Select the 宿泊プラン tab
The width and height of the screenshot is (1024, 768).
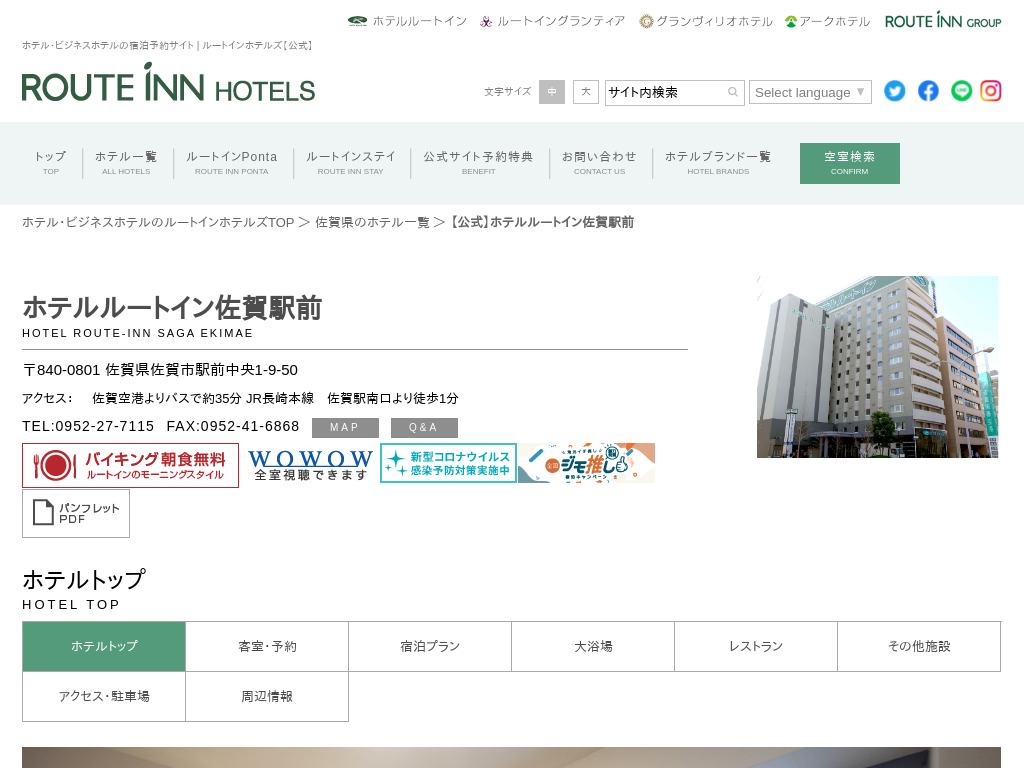pyautogui.click(x=430, y=647)
